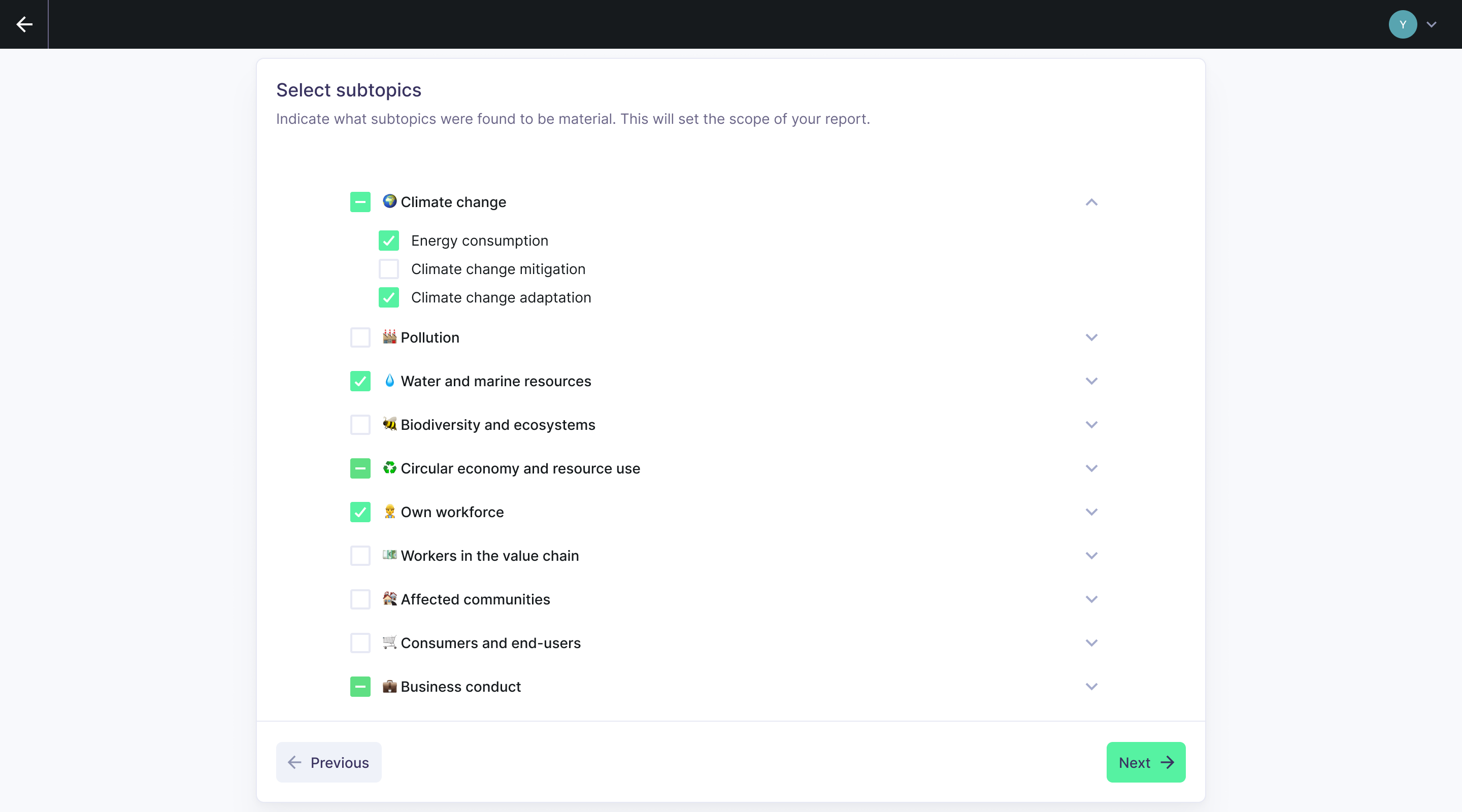Click the factory icon beside Pollution

tap(389, 336)
